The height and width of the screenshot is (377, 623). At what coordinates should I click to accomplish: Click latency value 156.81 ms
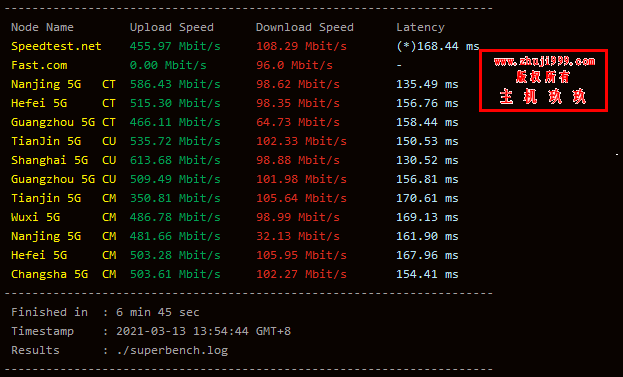click(427, 180)
